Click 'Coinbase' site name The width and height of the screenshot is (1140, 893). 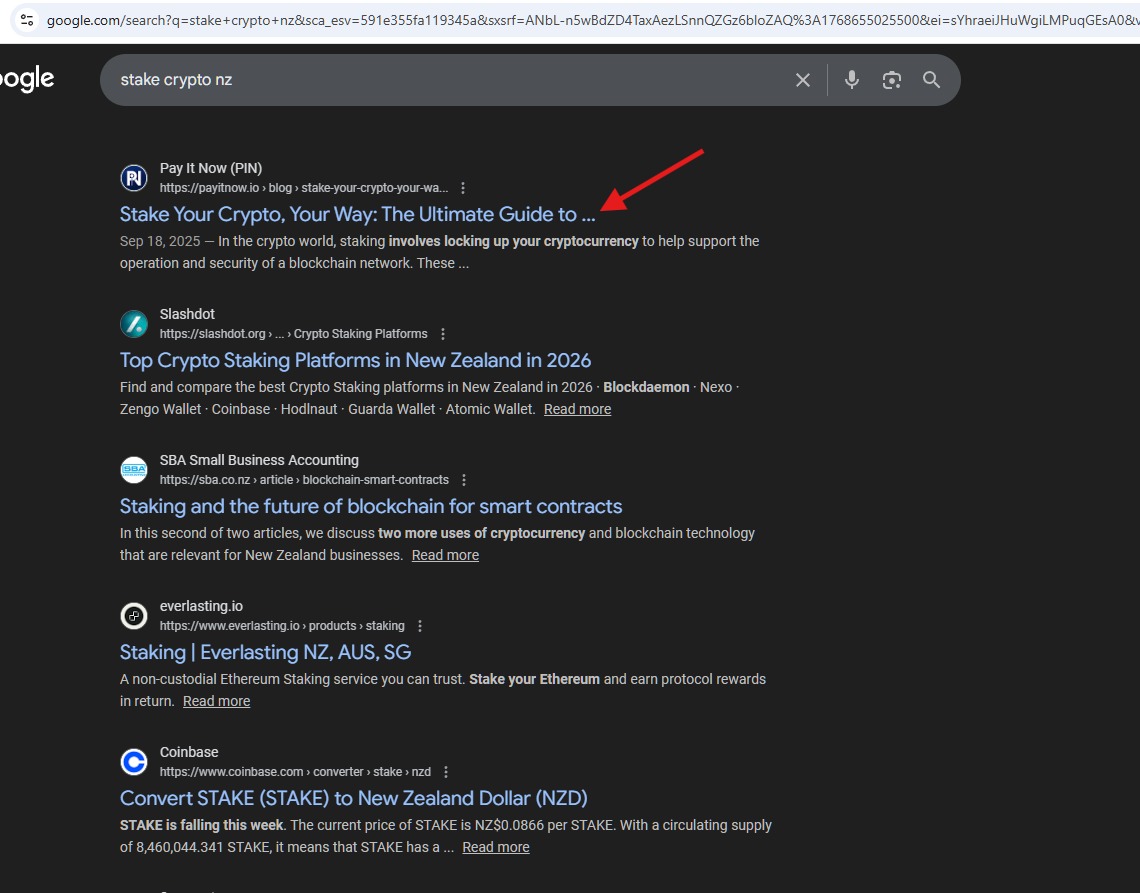click(x=189, y=753)
